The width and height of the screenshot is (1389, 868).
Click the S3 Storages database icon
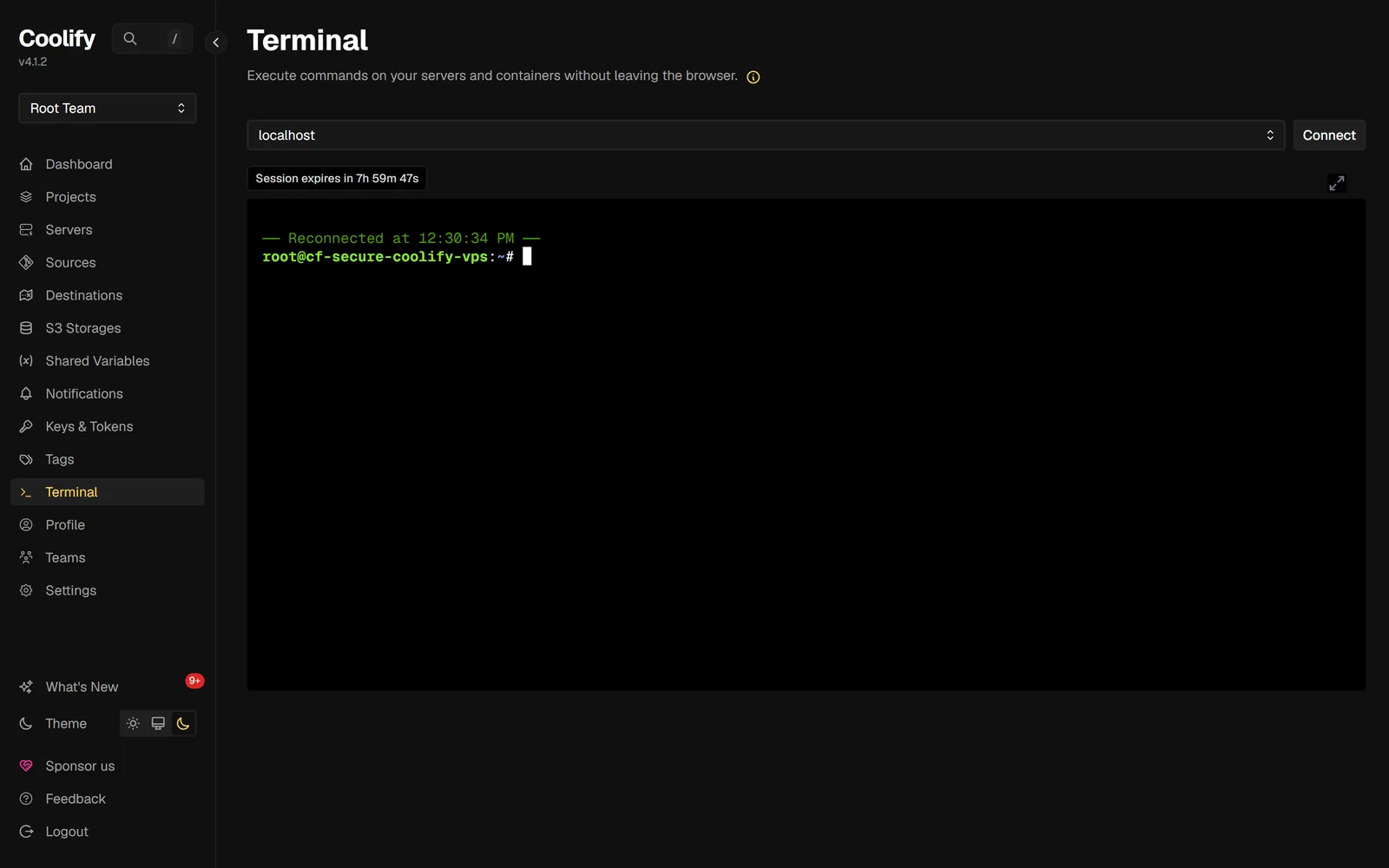26,328
